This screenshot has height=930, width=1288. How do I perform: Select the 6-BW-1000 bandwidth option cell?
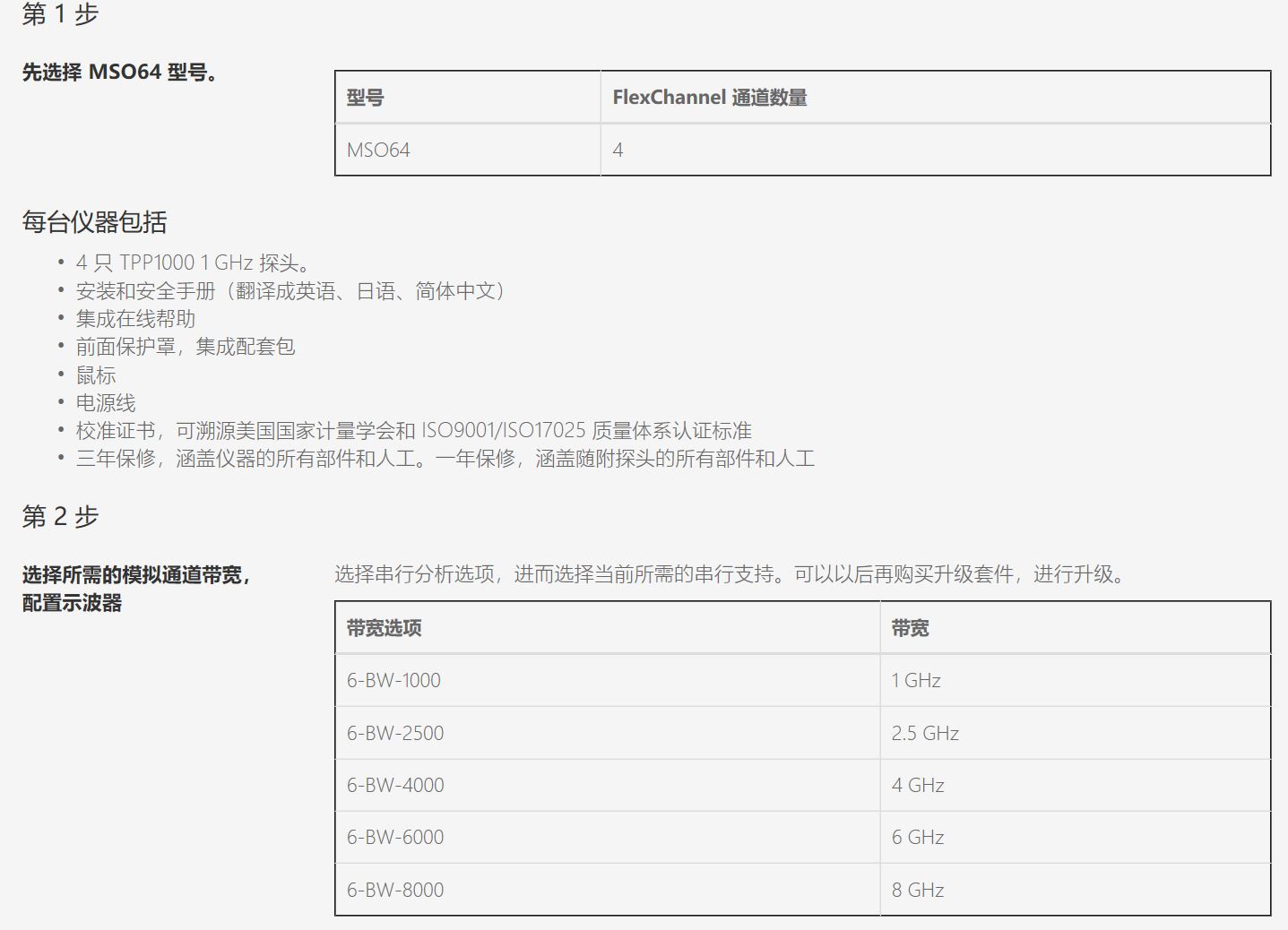(393, 680)
